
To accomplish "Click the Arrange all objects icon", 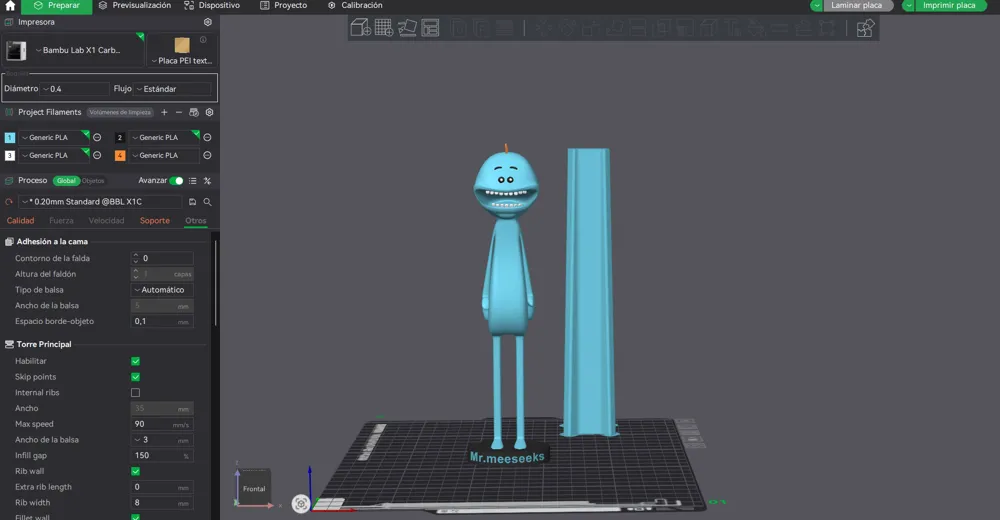I will [x=430, y=28].
